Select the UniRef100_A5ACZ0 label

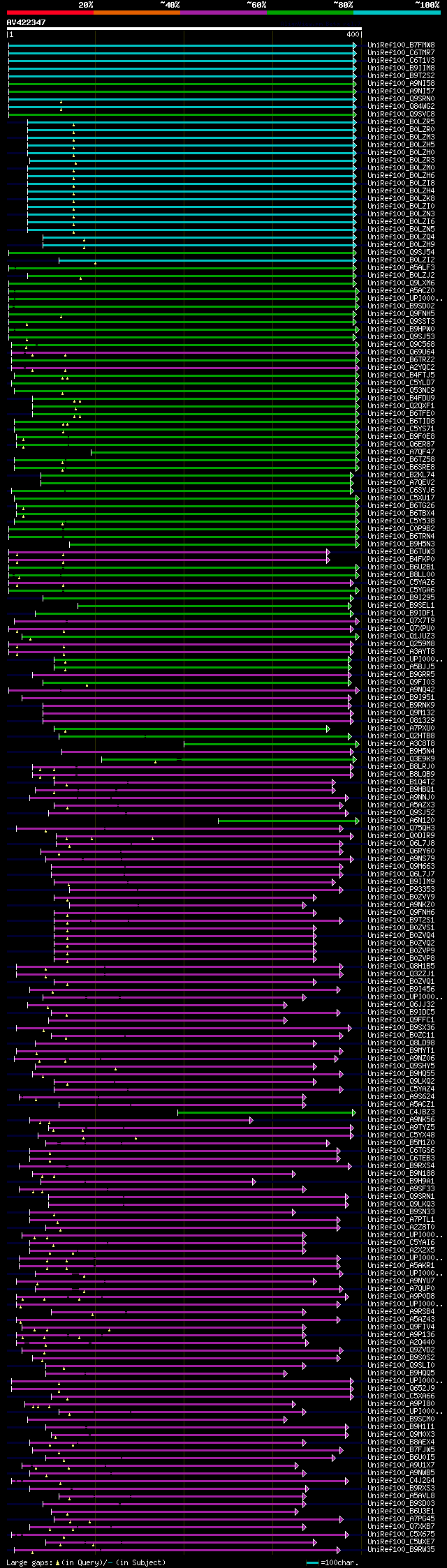coord(401,290)
